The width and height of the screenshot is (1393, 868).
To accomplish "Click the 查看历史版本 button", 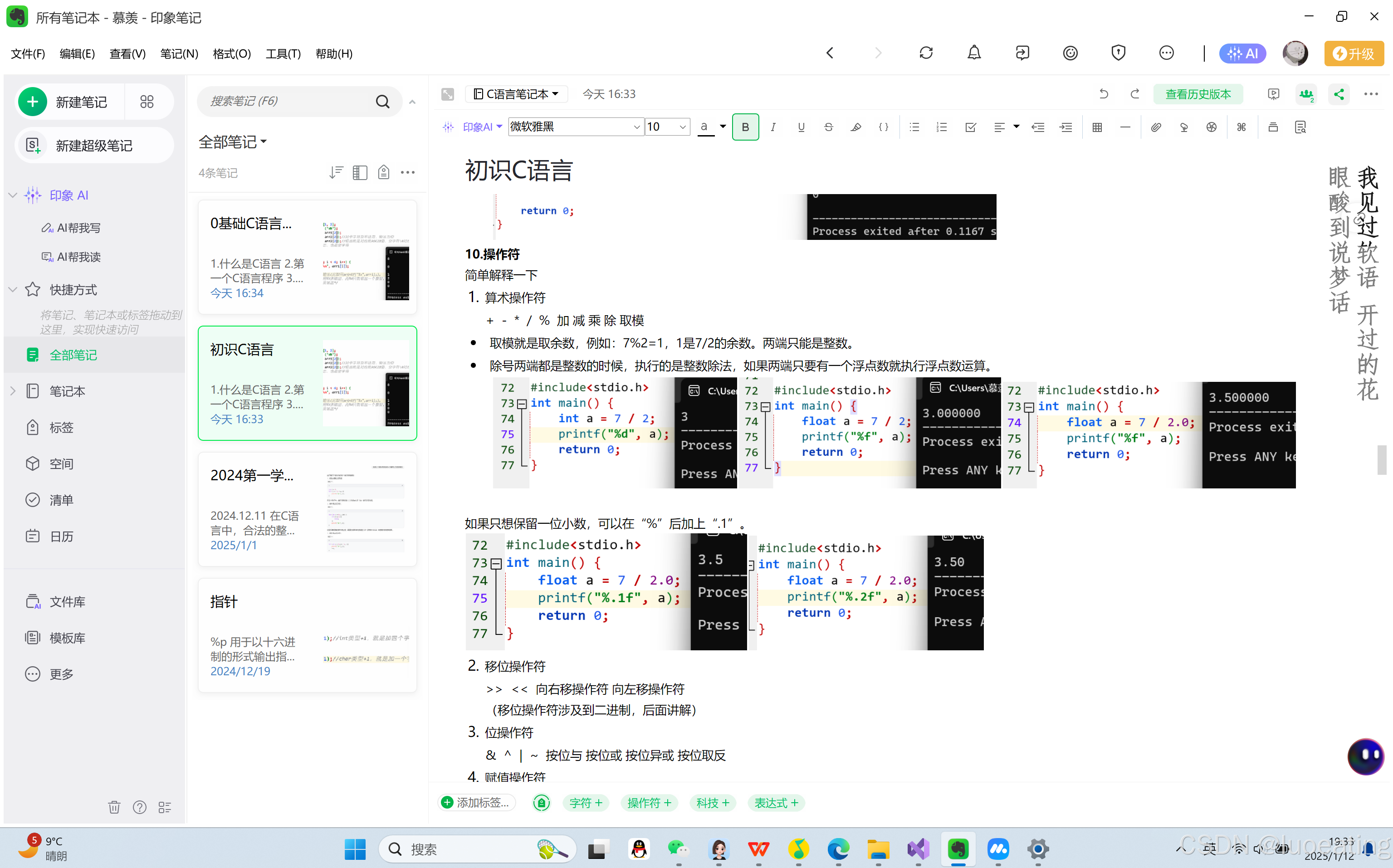I will (1198, 94).
